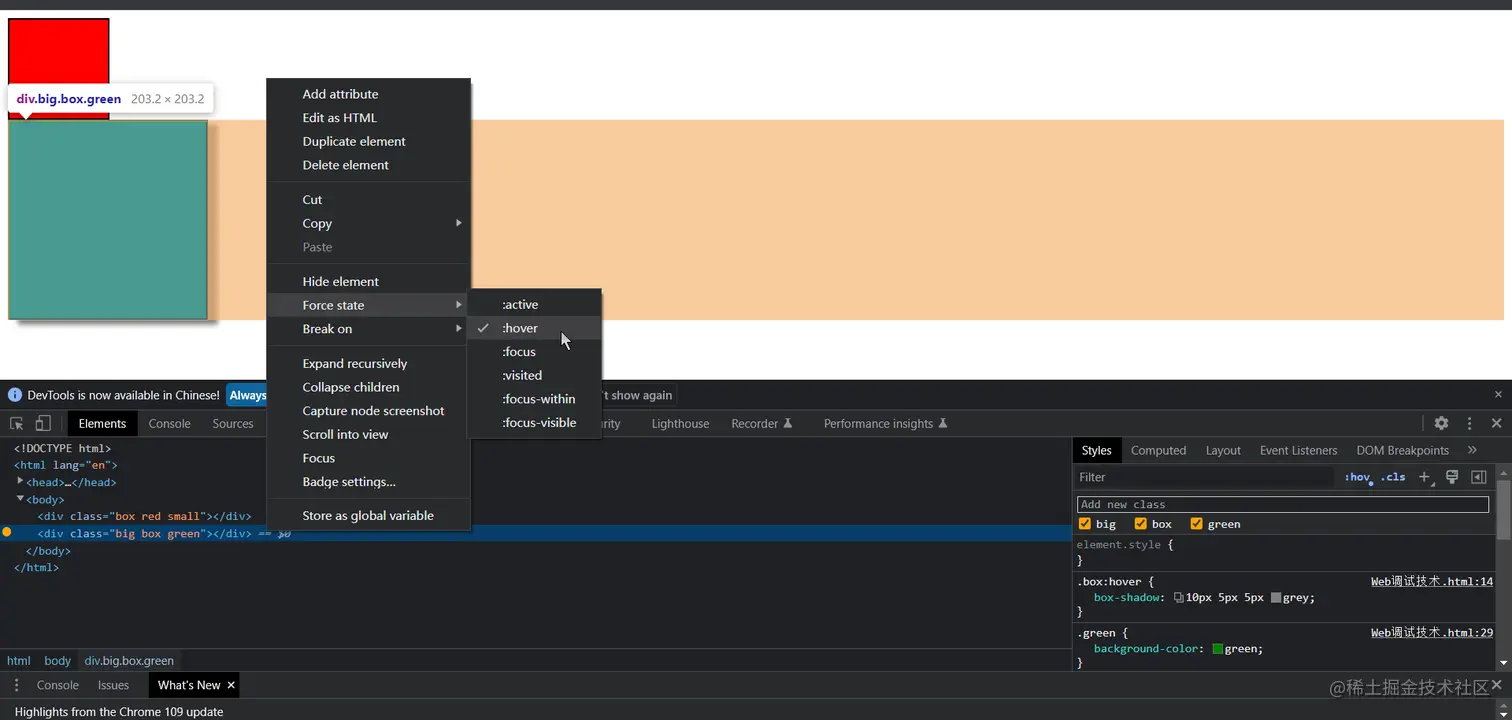Screen dimensions: 1512x720
Task: Uncheck the green class checkbox
Action: (1197, 524)
